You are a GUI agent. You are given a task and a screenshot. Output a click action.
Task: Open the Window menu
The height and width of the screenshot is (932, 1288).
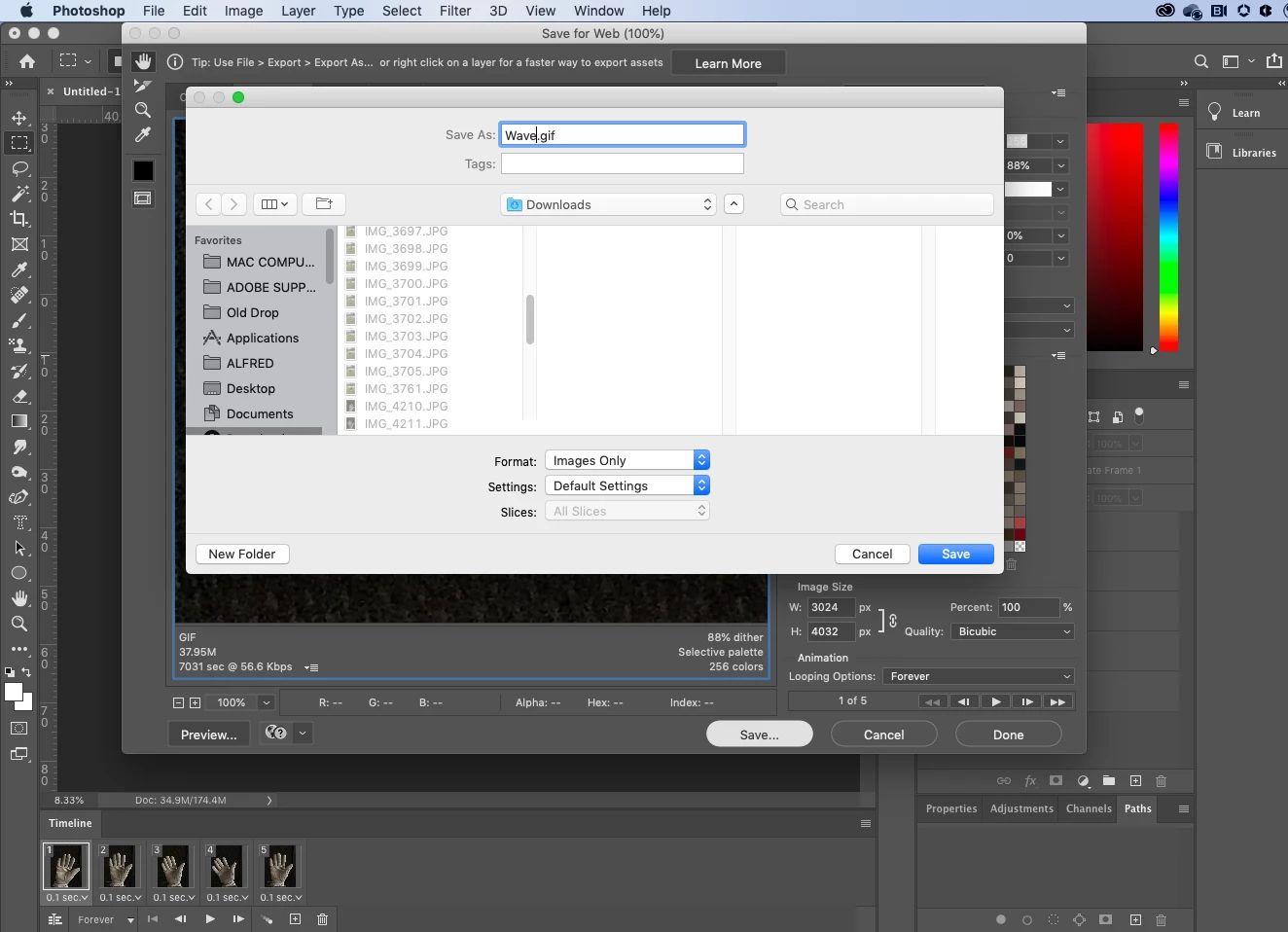pyautogui.click(x=598, y=11)
